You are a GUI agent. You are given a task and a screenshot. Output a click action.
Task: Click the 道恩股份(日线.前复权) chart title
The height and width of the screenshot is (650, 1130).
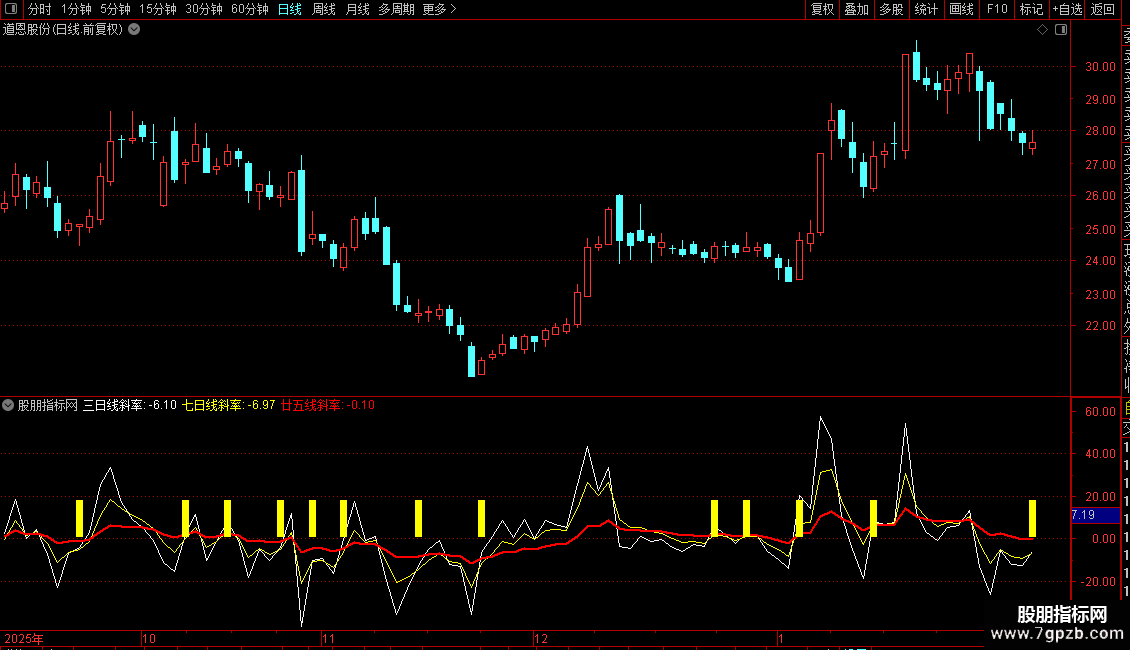click(x=63, y=30)
